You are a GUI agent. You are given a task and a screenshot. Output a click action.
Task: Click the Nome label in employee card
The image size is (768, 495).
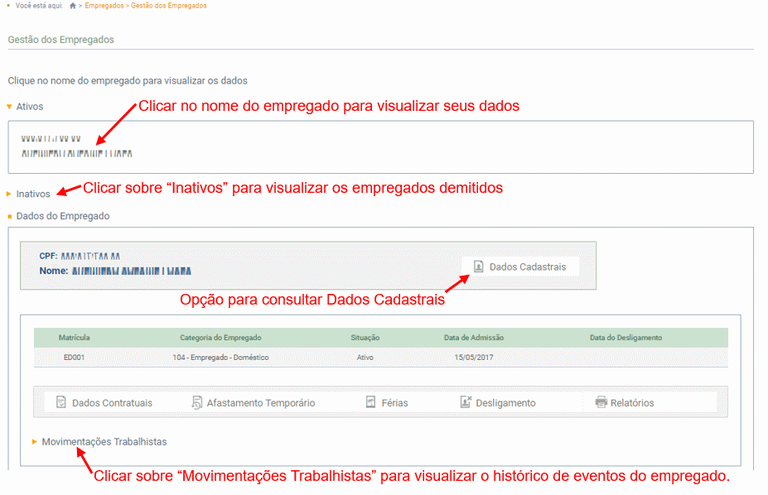pyautogui.click(x=53, y=271)
